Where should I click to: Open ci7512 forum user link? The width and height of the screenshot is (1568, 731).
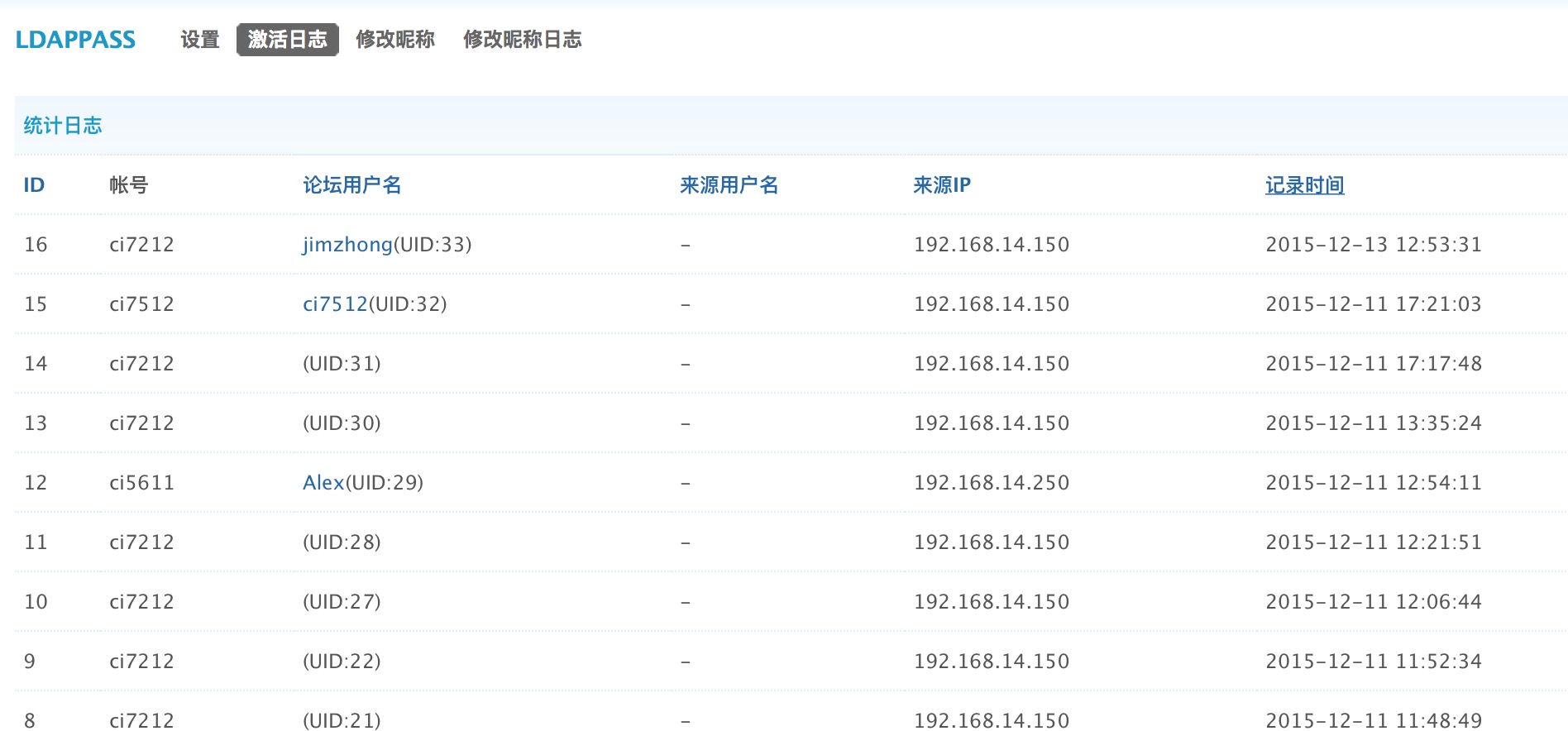pos(335,304)
